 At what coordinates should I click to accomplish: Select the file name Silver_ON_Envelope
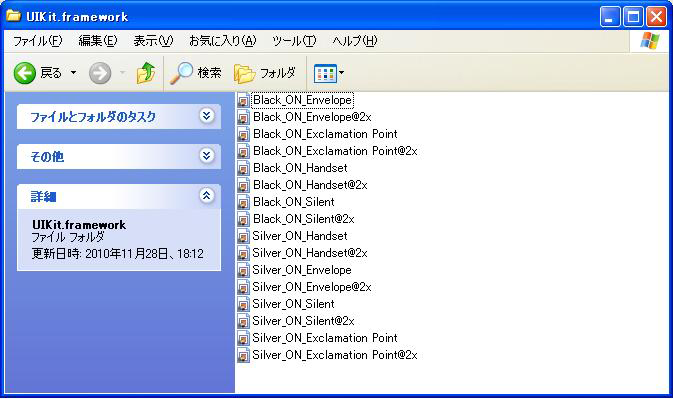(302, 270)
